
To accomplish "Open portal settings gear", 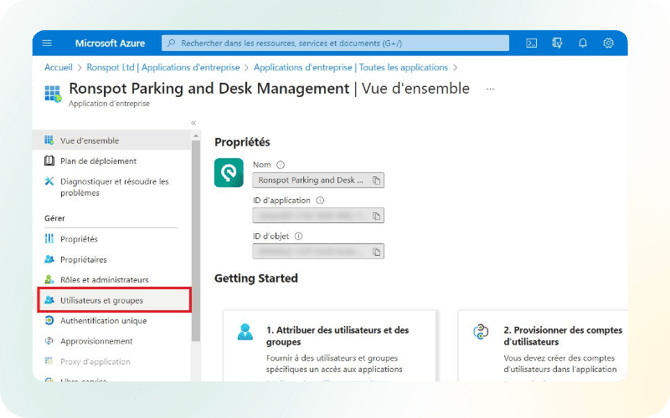I will pos(608,43).
